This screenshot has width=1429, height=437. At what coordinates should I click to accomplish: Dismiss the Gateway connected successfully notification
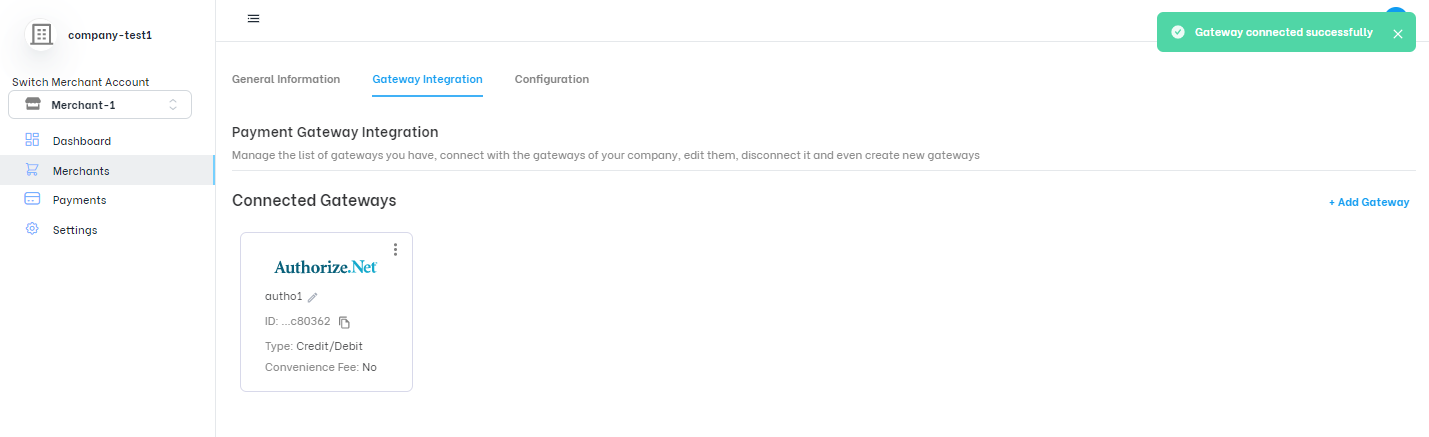point(1398,33)
